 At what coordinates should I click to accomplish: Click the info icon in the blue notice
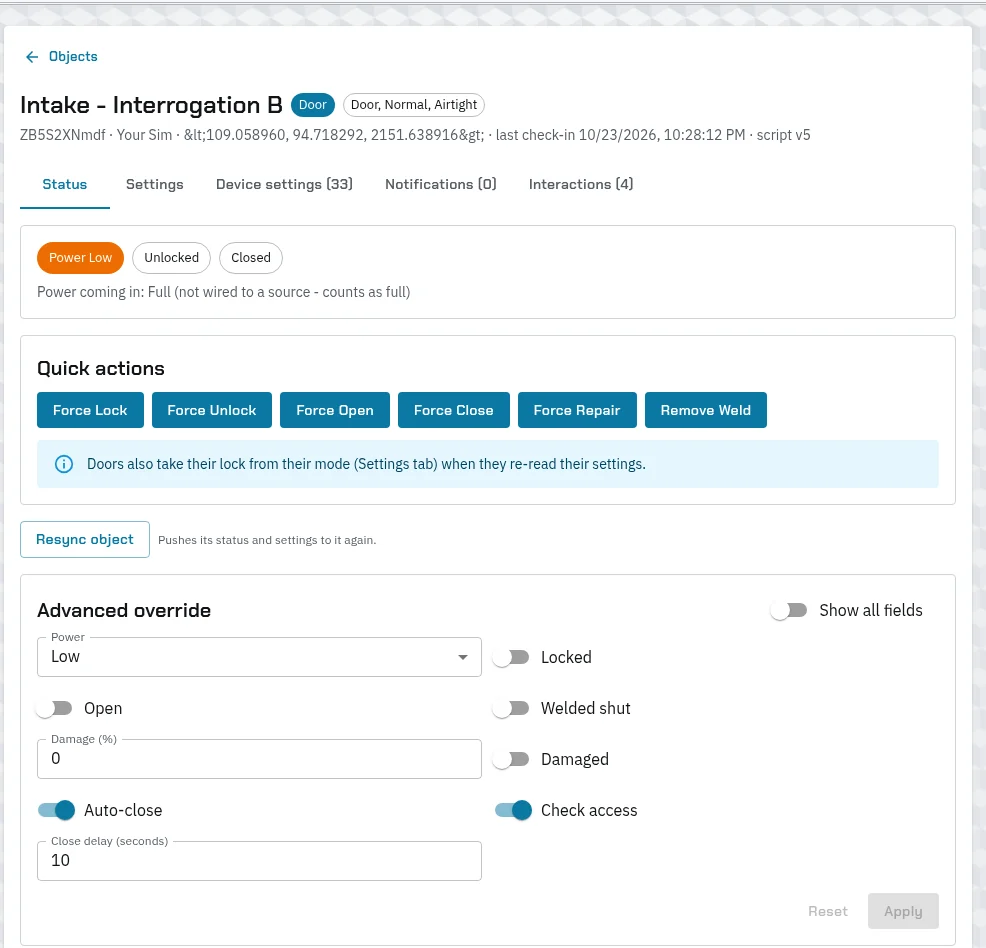pos(64,464)
